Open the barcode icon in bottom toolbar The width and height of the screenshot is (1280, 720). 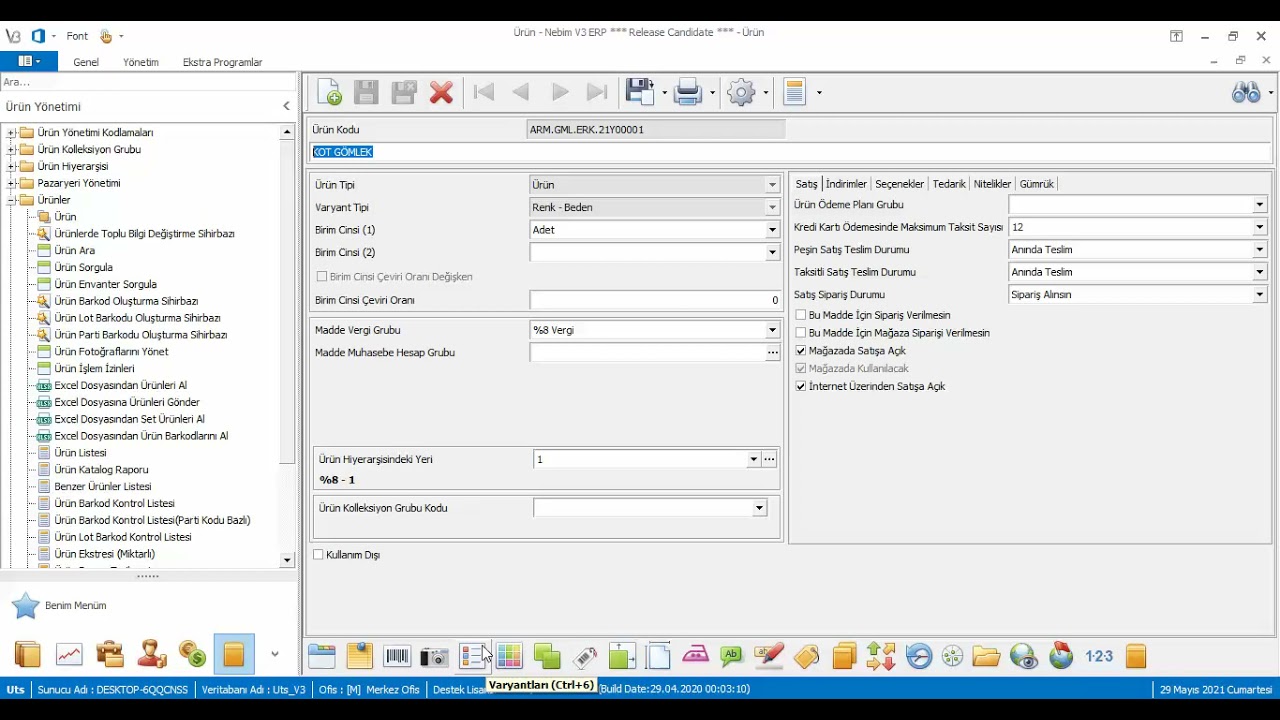pos(397,656)
